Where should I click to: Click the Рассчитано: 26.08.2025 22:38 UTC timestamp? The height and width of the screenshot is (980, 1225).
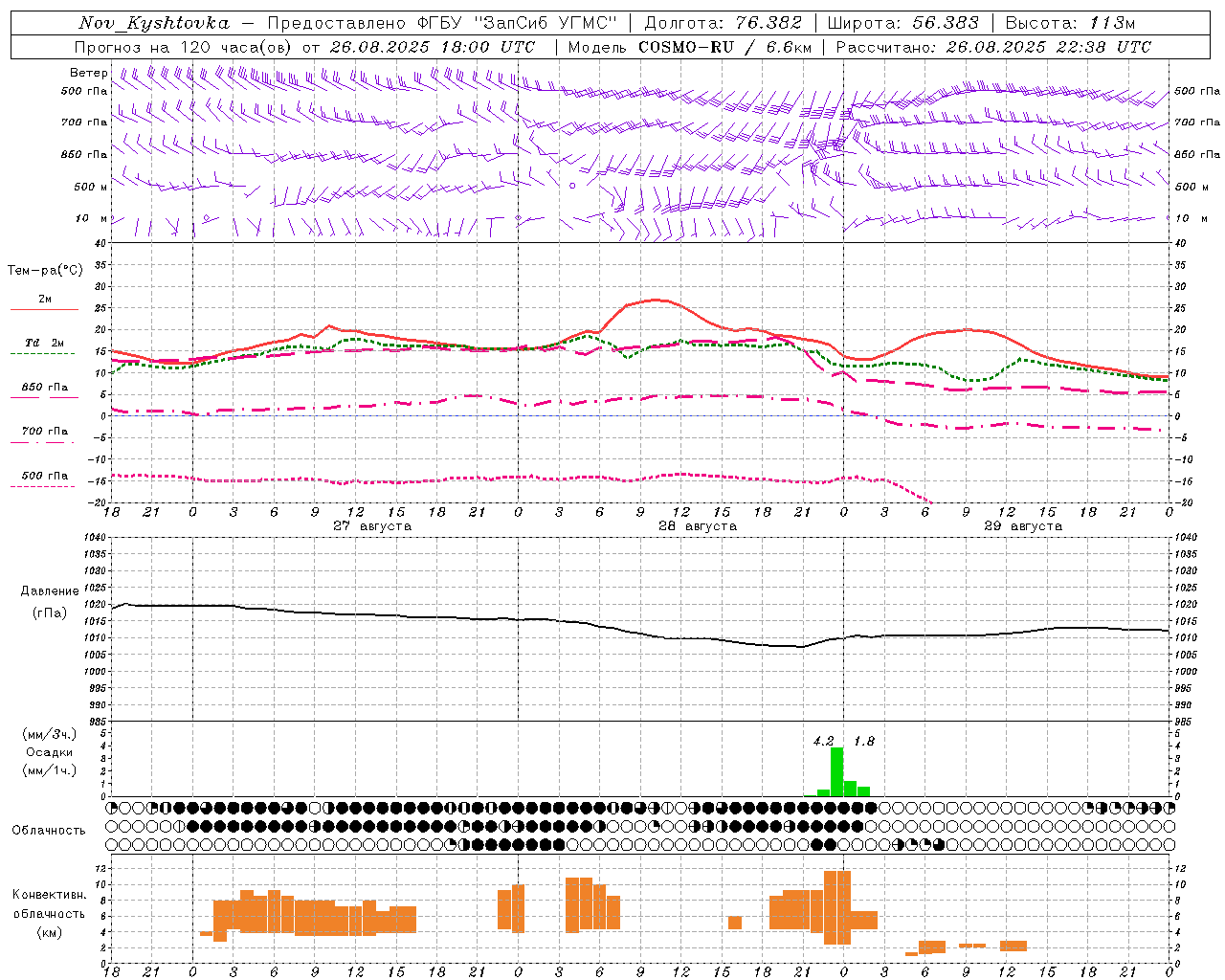993,47
